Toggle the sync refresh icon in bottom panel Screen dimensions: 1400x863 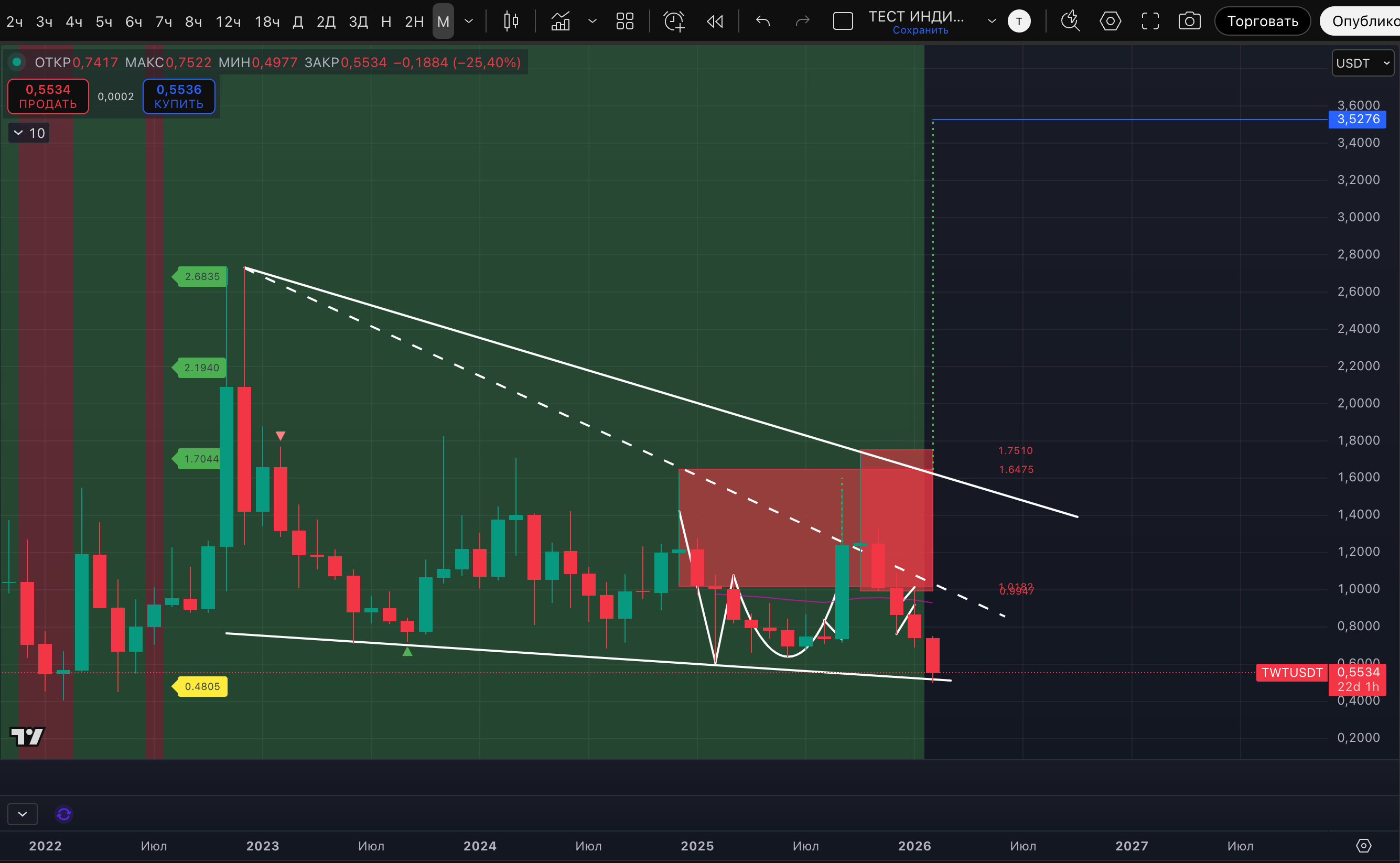tap(64, 814)
